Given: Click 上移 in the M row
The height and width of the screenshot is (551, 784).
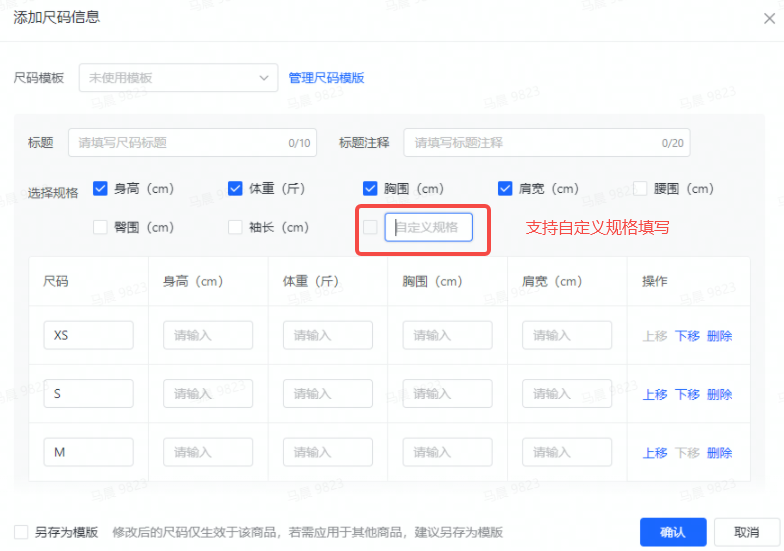Looking at the screenshot, I should [655, 453].
